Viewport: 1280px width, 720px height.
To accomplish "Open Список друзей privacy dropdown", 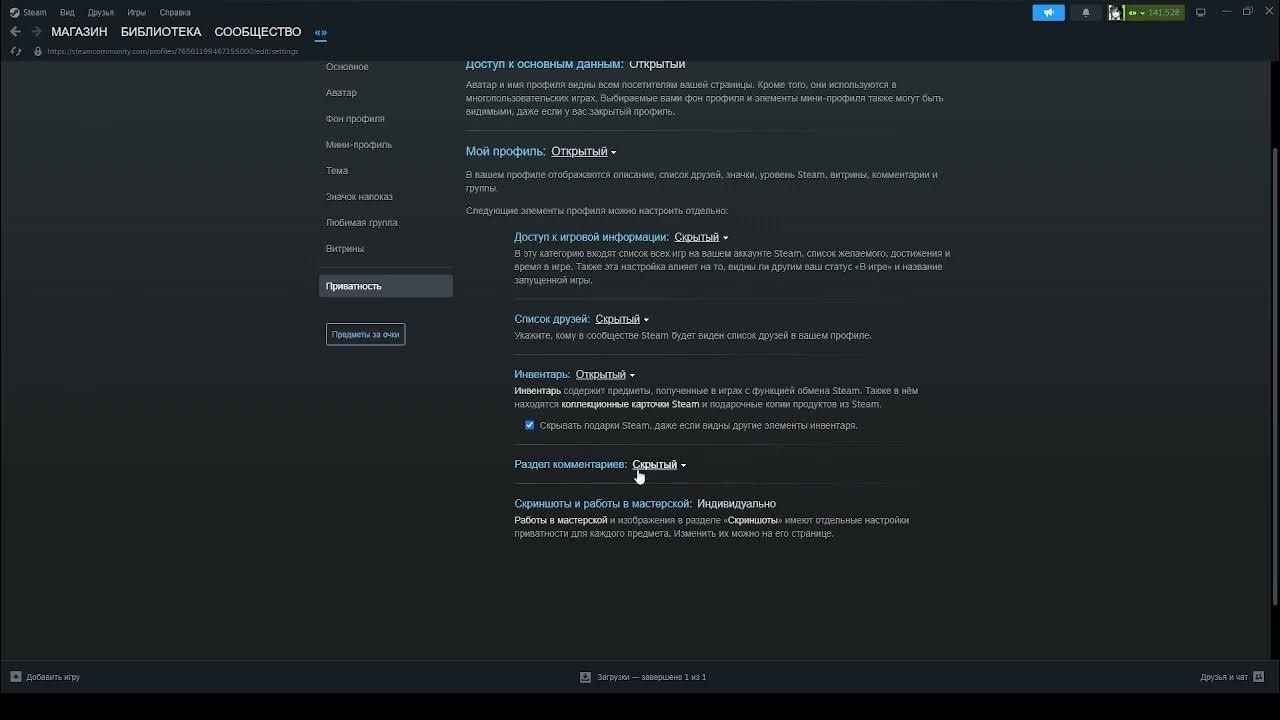I will click(622, 320).
